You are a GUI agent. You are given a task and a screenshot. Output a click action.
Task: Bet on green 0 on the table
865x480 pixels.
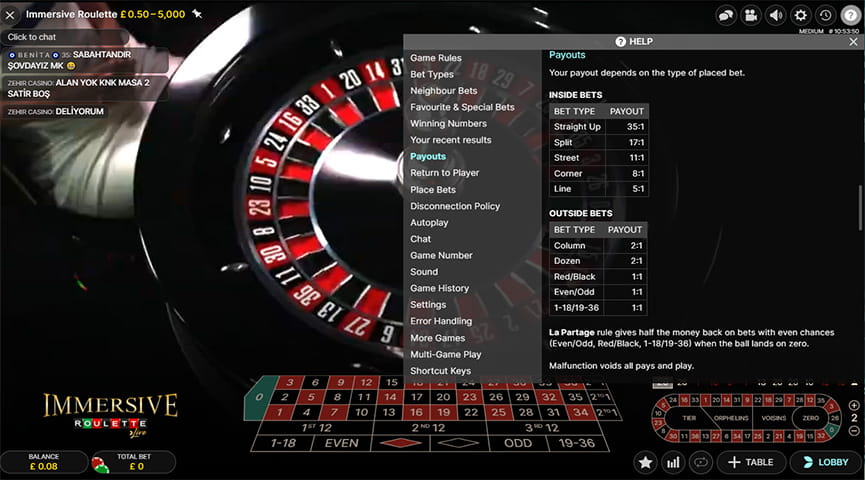coord(259,397)
